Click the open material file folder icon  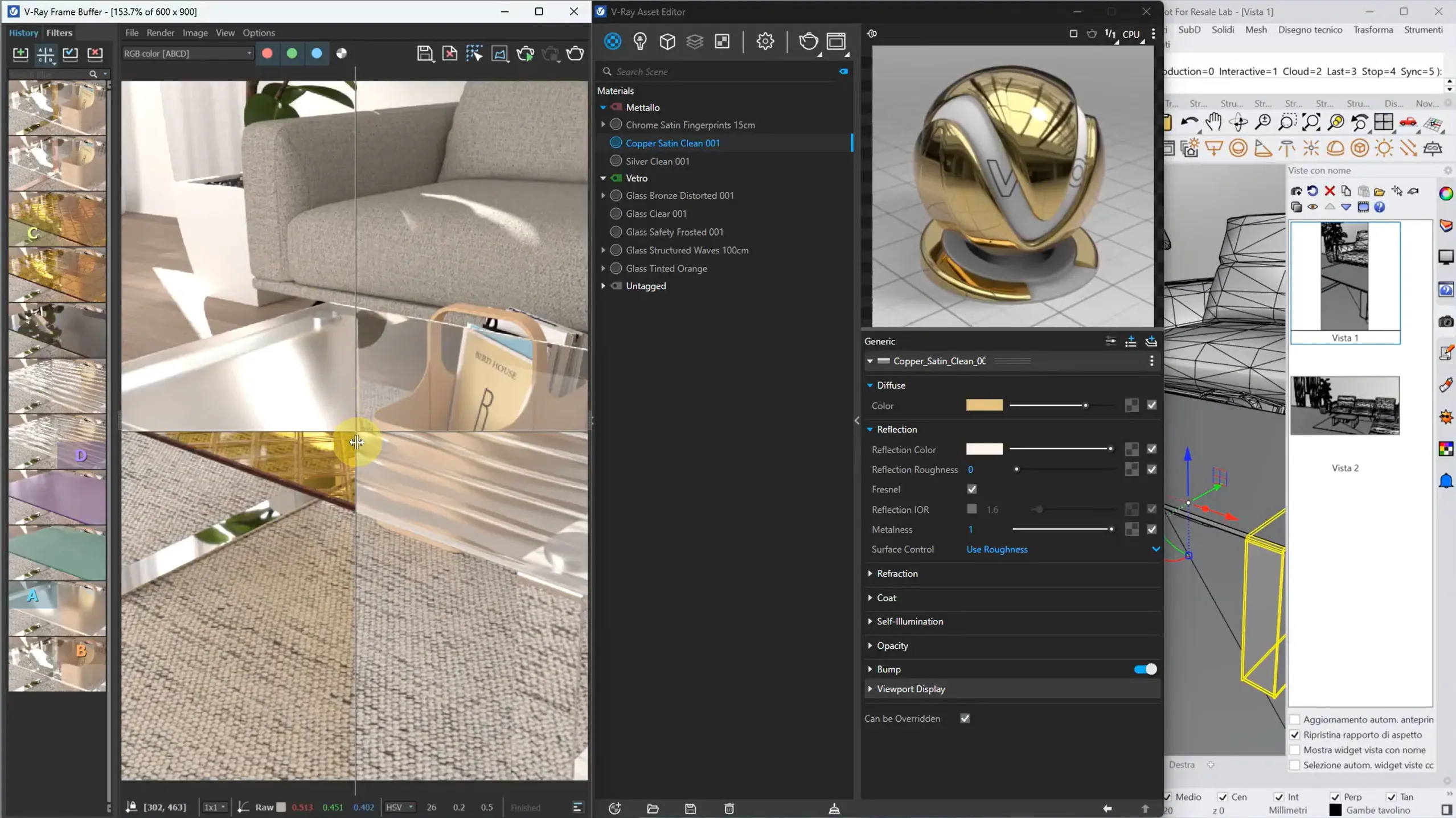pos(653,808)
